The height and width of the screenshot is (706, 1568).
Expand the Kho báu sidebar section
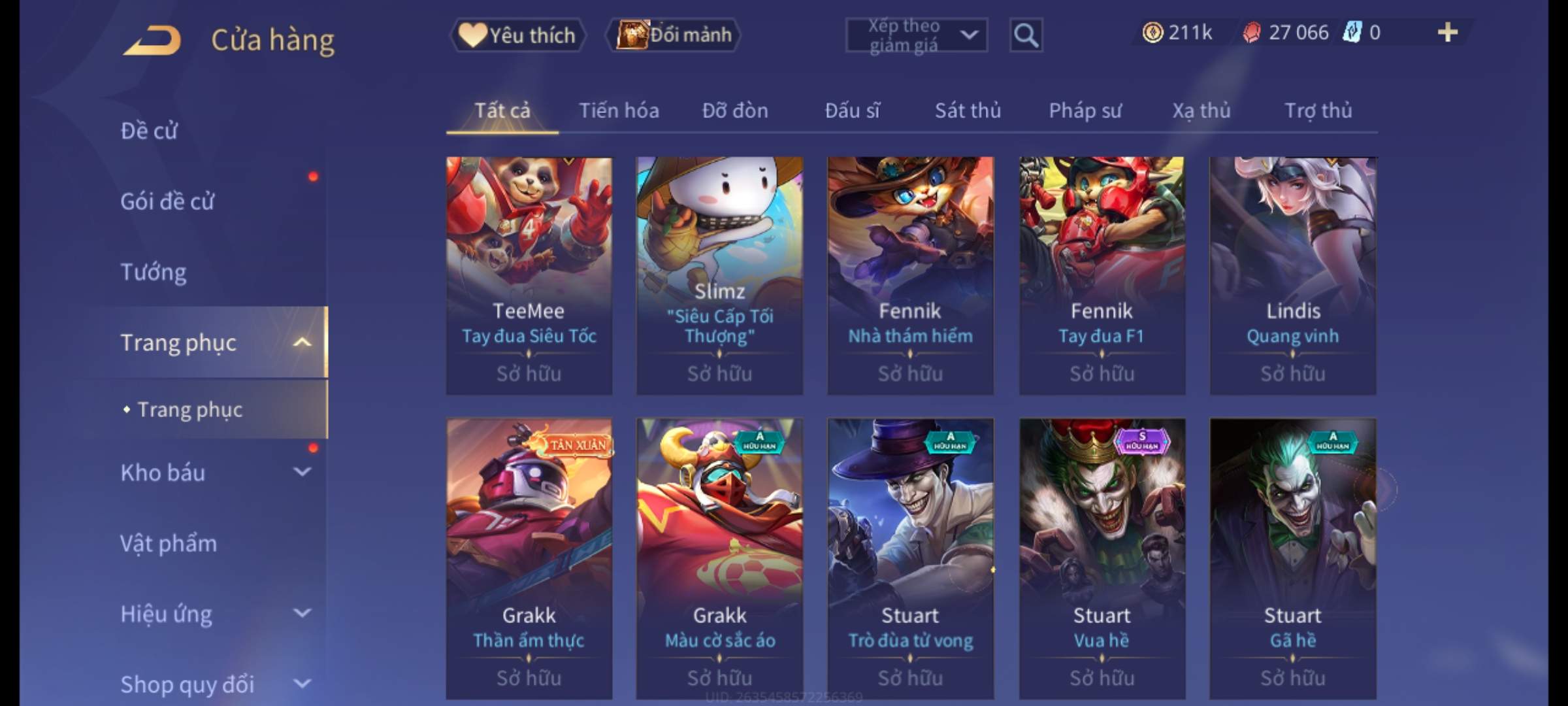pyautogui.click(x=302, y=472)
